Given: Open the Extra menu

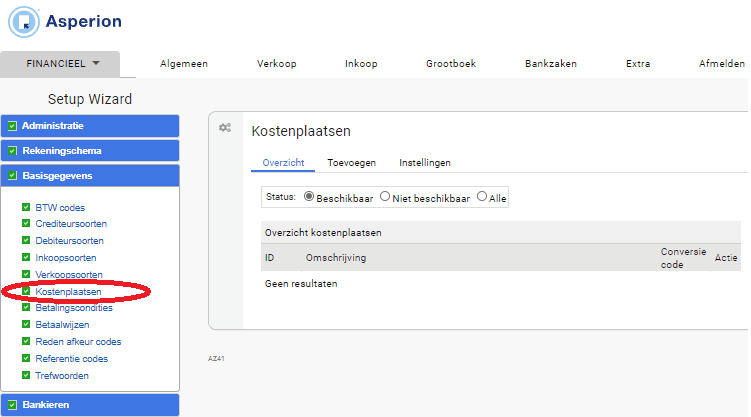Looking at the screenshot, I should pos(638,64).
